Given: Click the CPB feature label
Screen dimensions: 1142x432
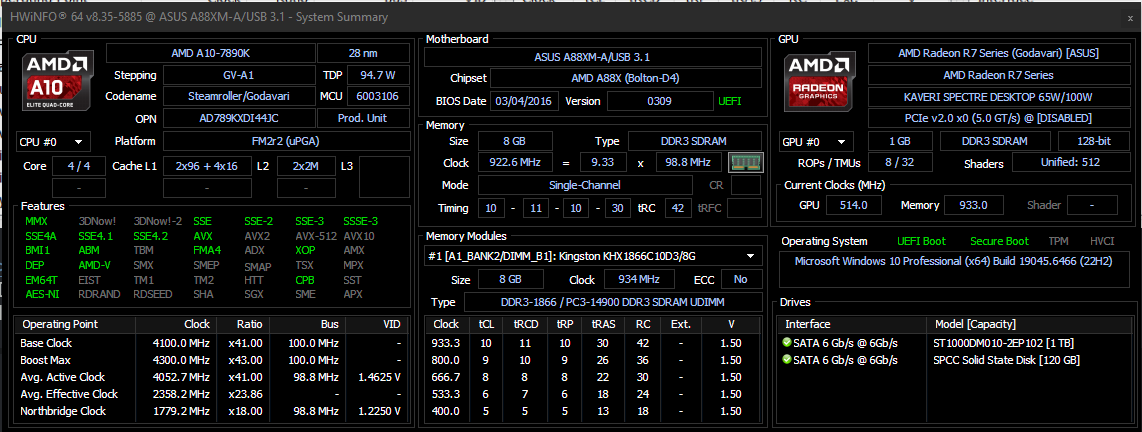Looking at the screenshot, I should [305, 280].
